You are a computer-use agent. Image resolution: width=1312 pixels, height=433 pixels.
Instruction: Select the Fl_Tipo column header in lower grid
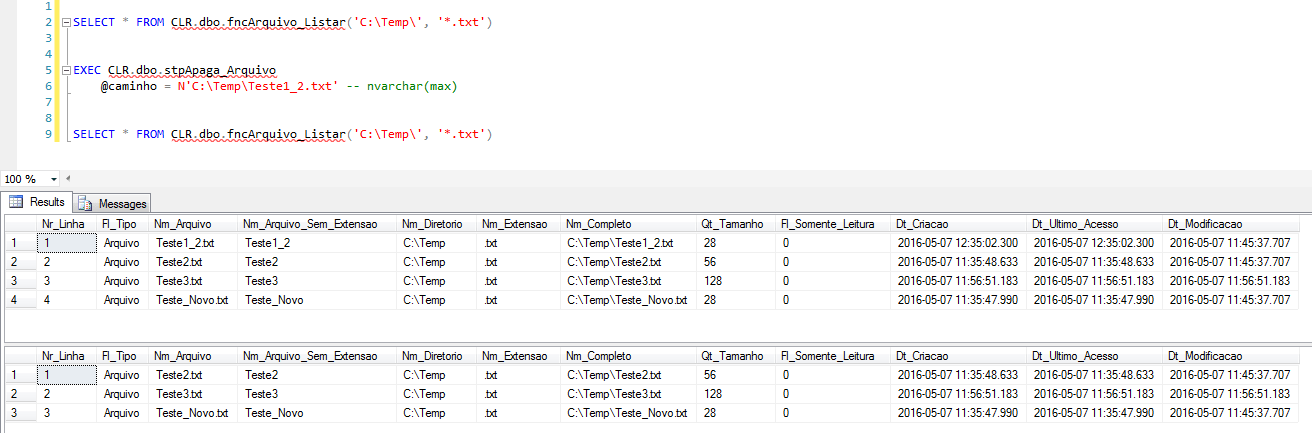click(x=123, y=356)
